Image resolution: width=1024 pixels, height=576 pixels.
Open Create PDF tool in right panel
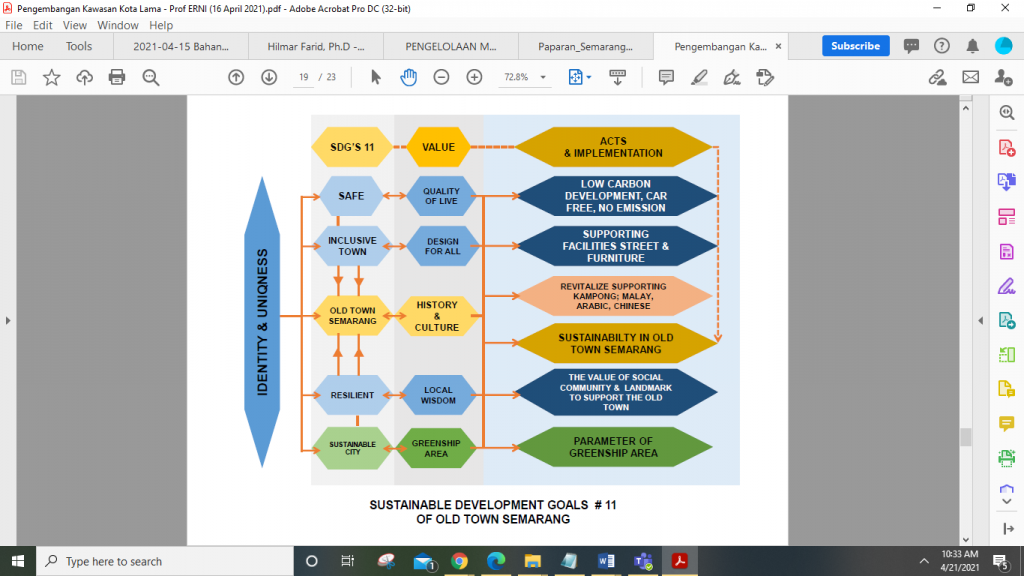coord(1006,148)
